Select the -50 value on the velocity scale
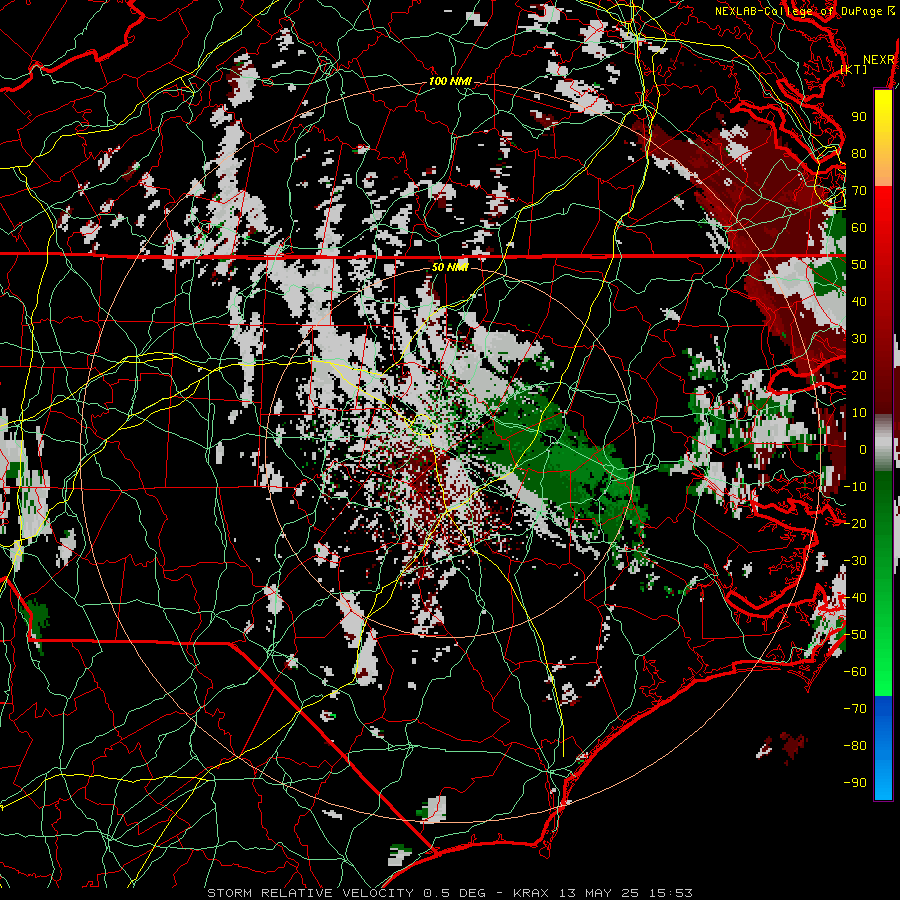This screenshot has height=900, width=900. [x=855, y=635]
